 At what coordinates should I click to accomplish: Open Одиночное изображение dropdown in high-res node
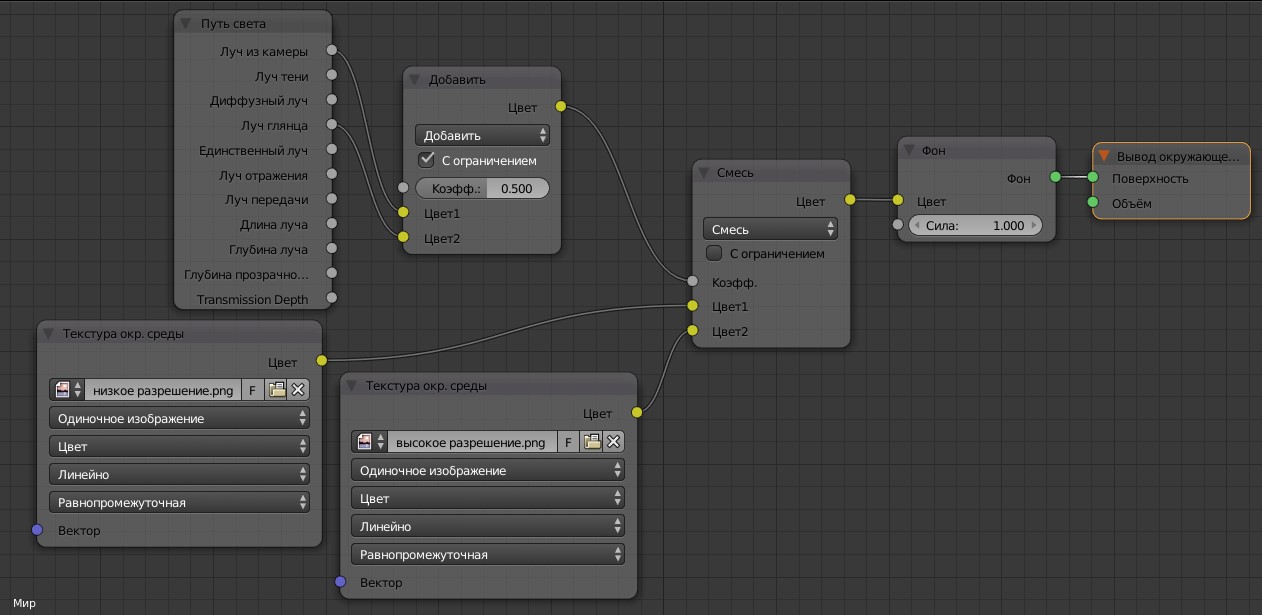(488, 470)
